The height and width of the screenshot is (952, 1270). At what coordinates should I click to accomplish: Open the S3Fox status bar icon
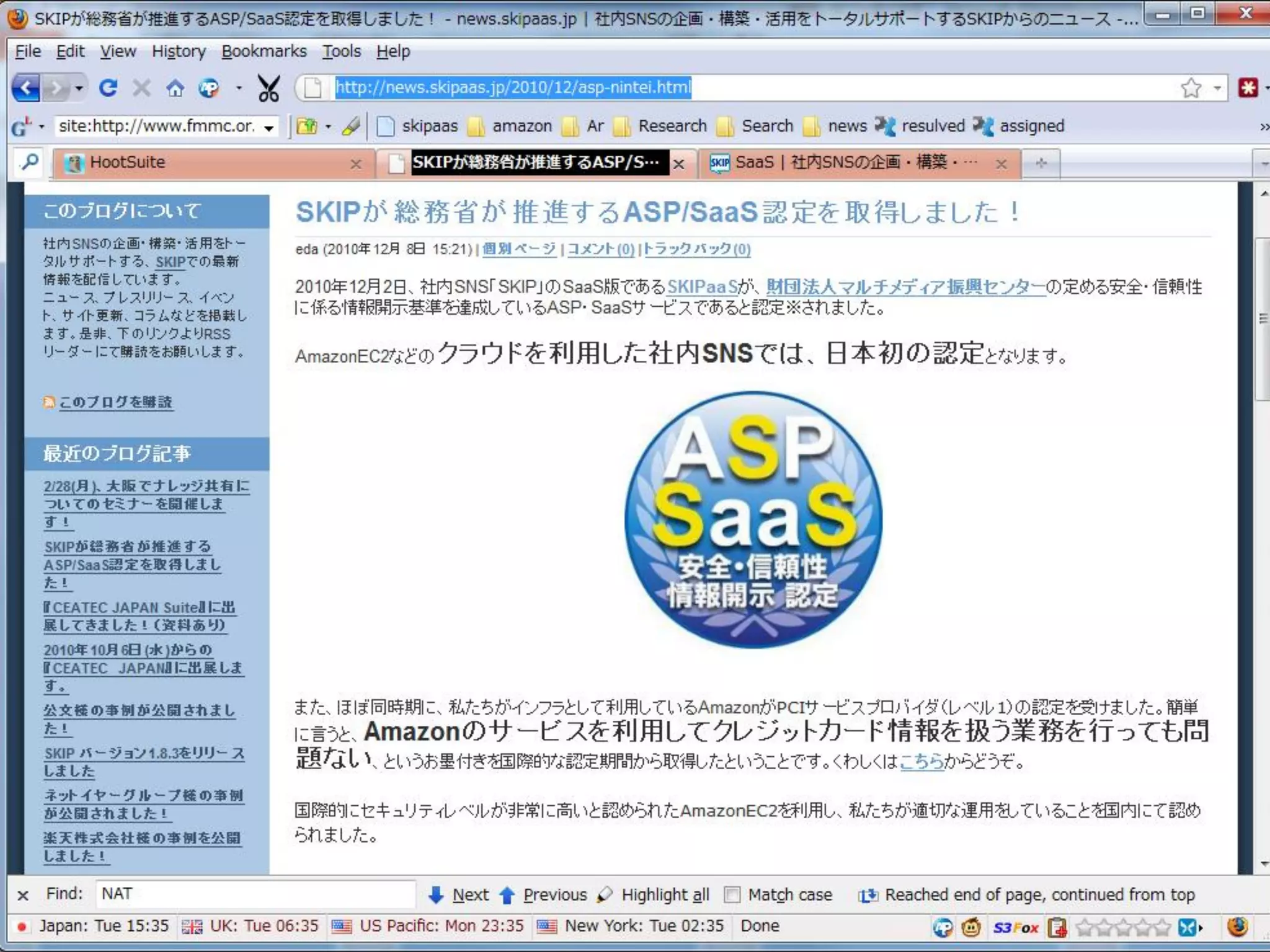[1016, 928]
